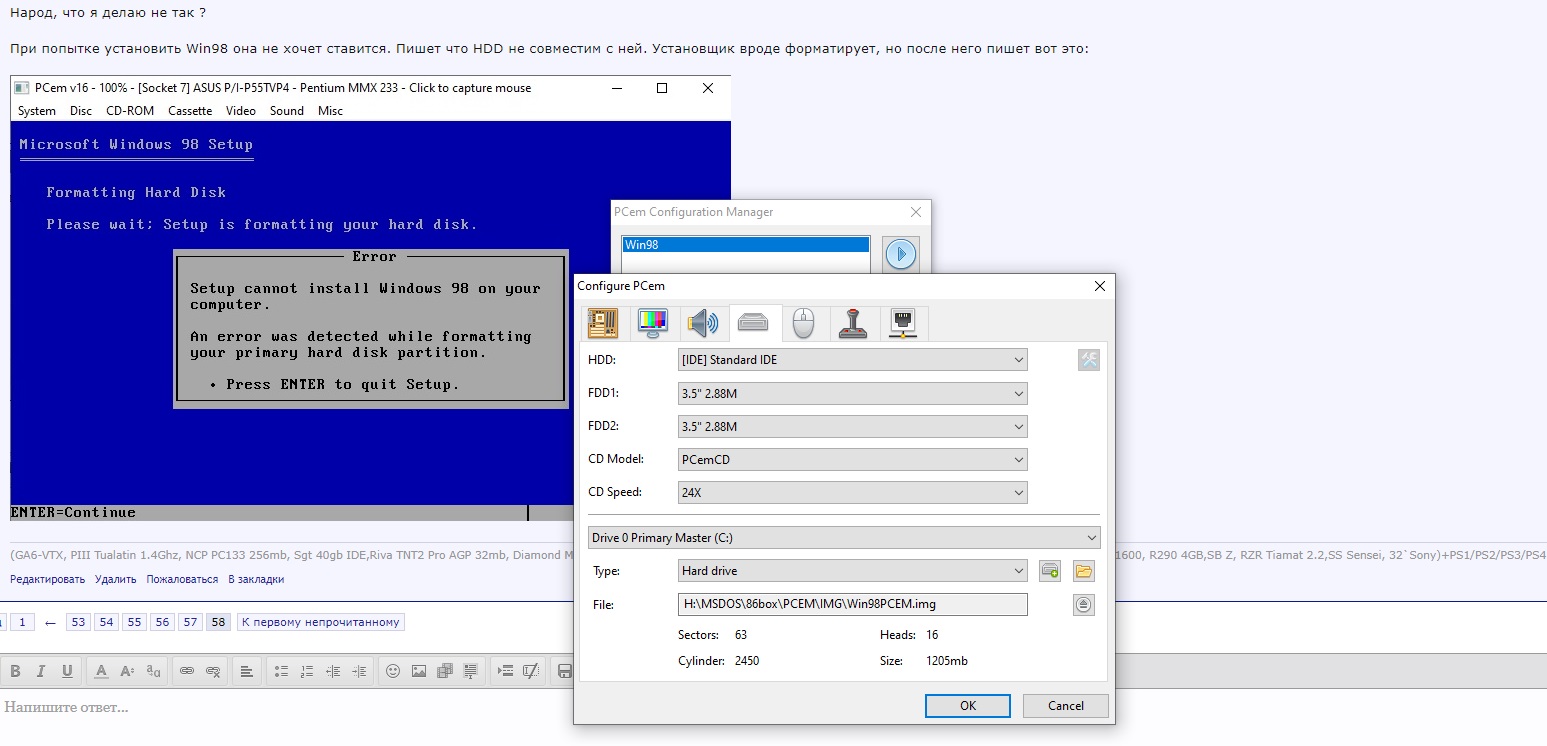Click the Пожаловаться link
The height and width of the screenshot is (746, 1547).
182,579
